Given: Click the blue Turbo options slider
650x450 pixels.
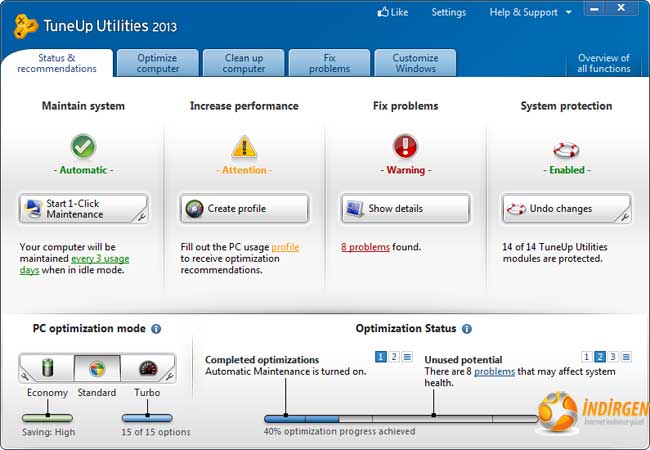Looking at the screenshot, I should tap(147, 418).
